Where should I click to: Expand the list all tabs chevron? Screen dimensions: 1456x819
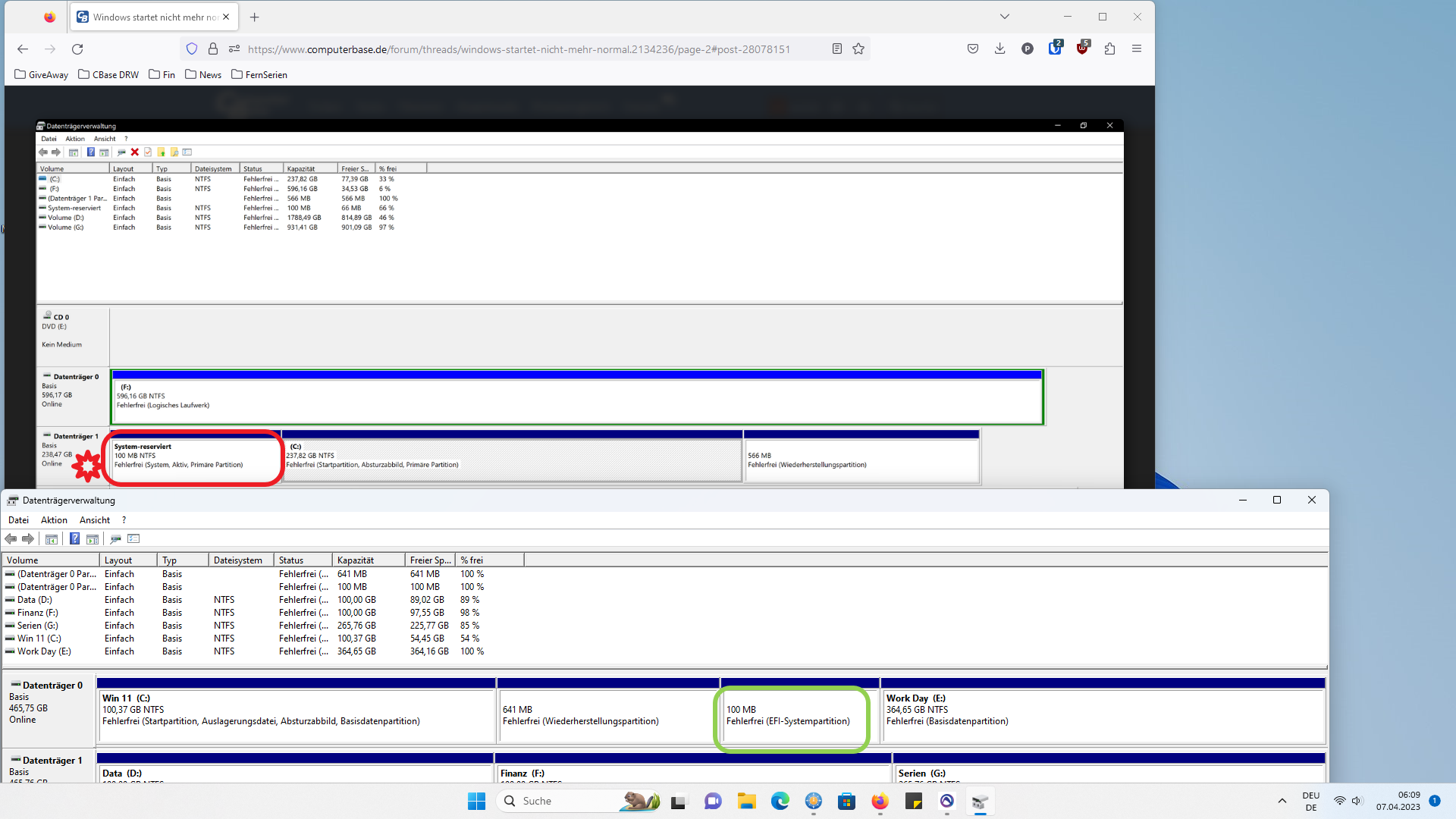[1004, 17]
